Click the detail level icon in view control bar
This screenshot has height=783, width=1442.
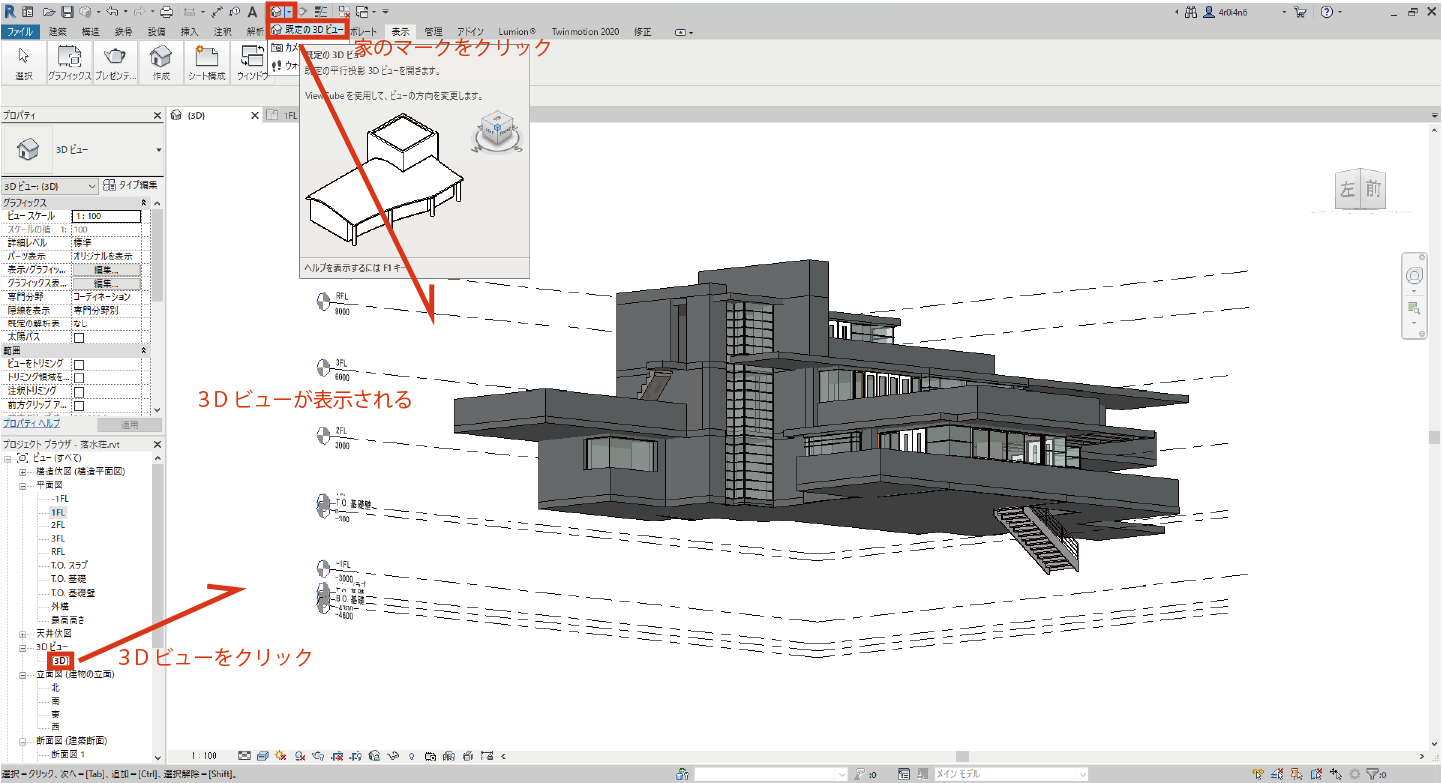[244, 756]
